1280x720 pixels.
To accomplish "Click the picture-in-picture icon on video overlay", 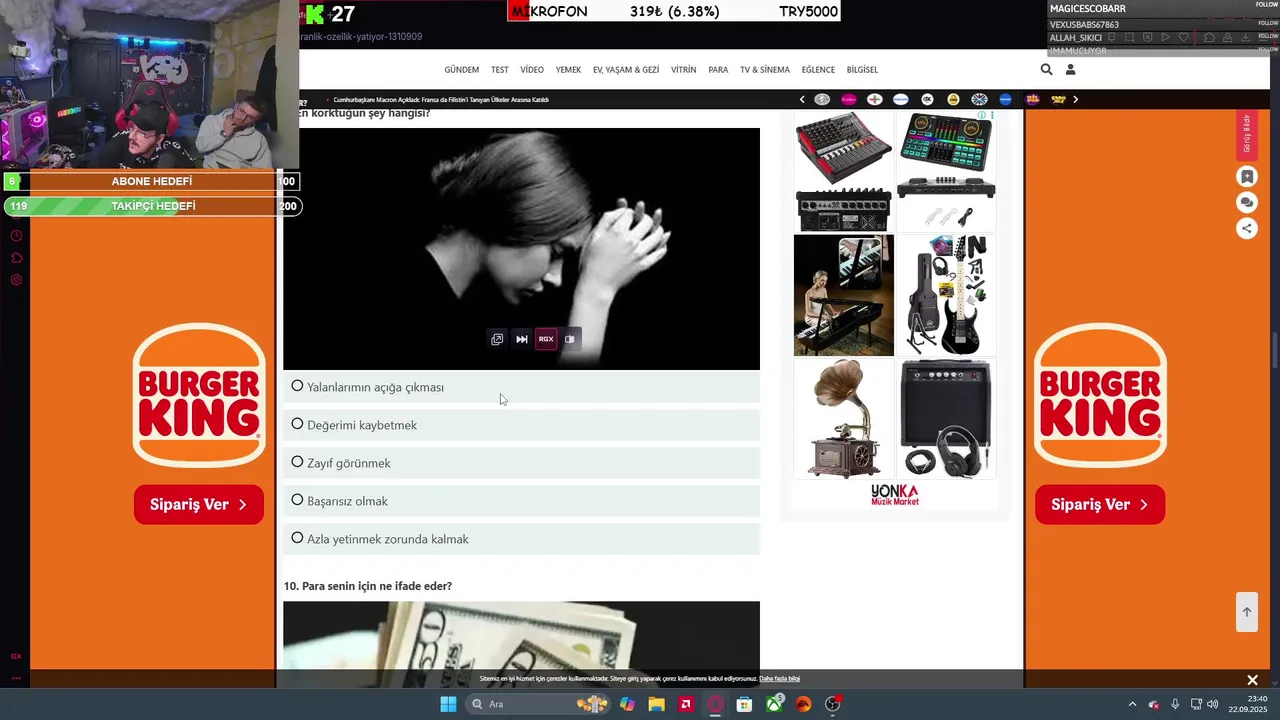I will pyautogui.click(x=497, y=339).
